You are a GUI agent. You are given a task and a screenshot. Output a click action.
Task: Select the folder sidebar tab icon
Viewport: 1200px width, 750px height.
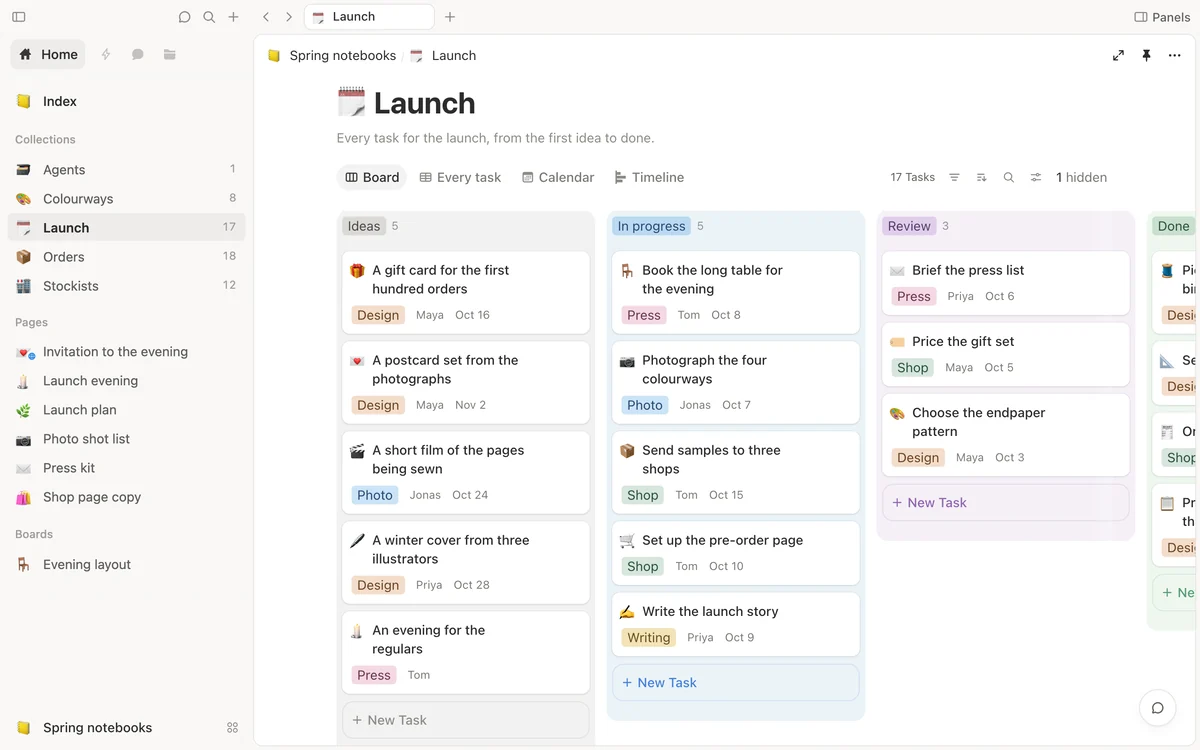[x=170, y=54]
